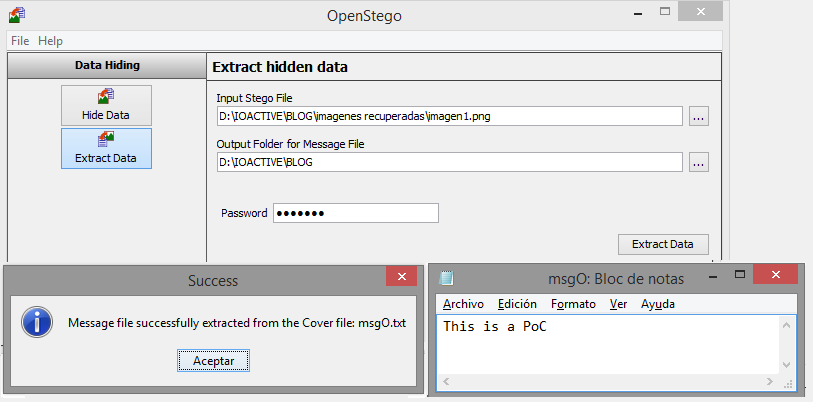The height and width of the screenshot is (402, 813).
Task: Click the Notepad icon in msgO title bar
Action: [446, 278]
